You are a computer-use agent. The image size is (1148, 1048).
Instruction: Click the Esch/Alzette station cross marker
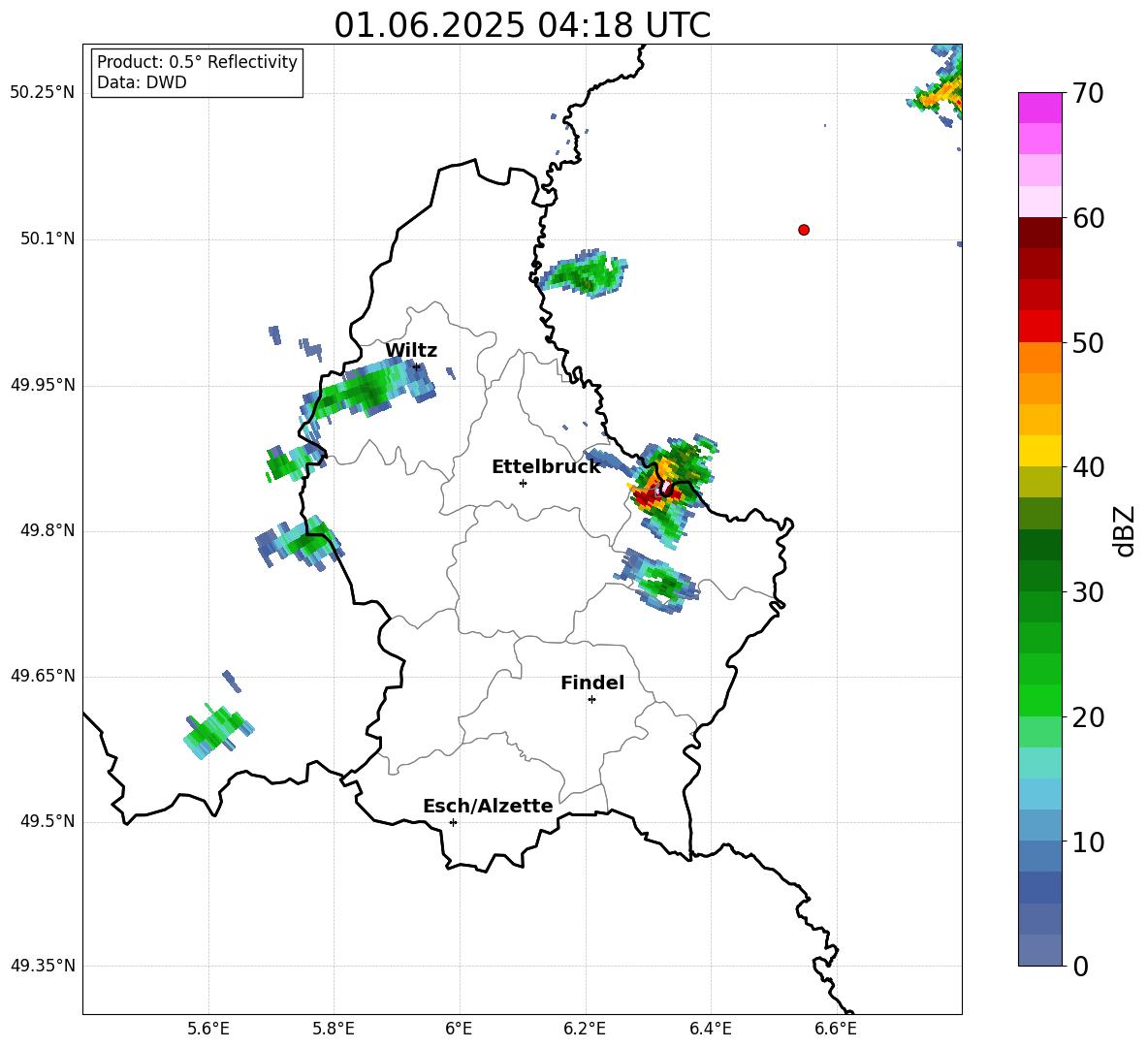[x=453, y=822]
